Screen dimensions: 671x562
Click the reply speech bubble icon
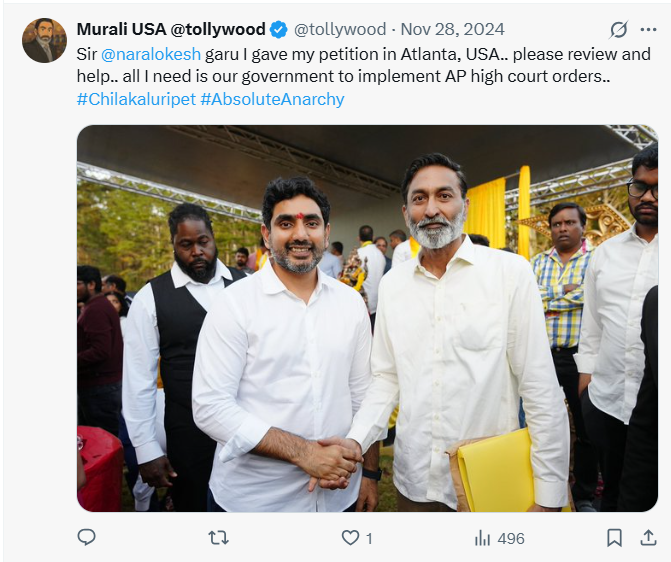point(86,537)
